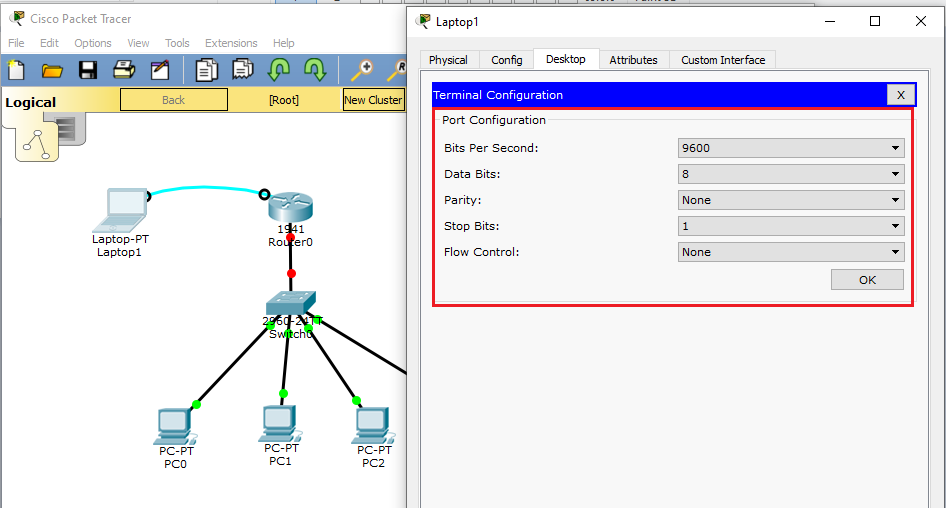The image size is (946, 508).
Task: Click the Print icon
Action: coord(124,69)
